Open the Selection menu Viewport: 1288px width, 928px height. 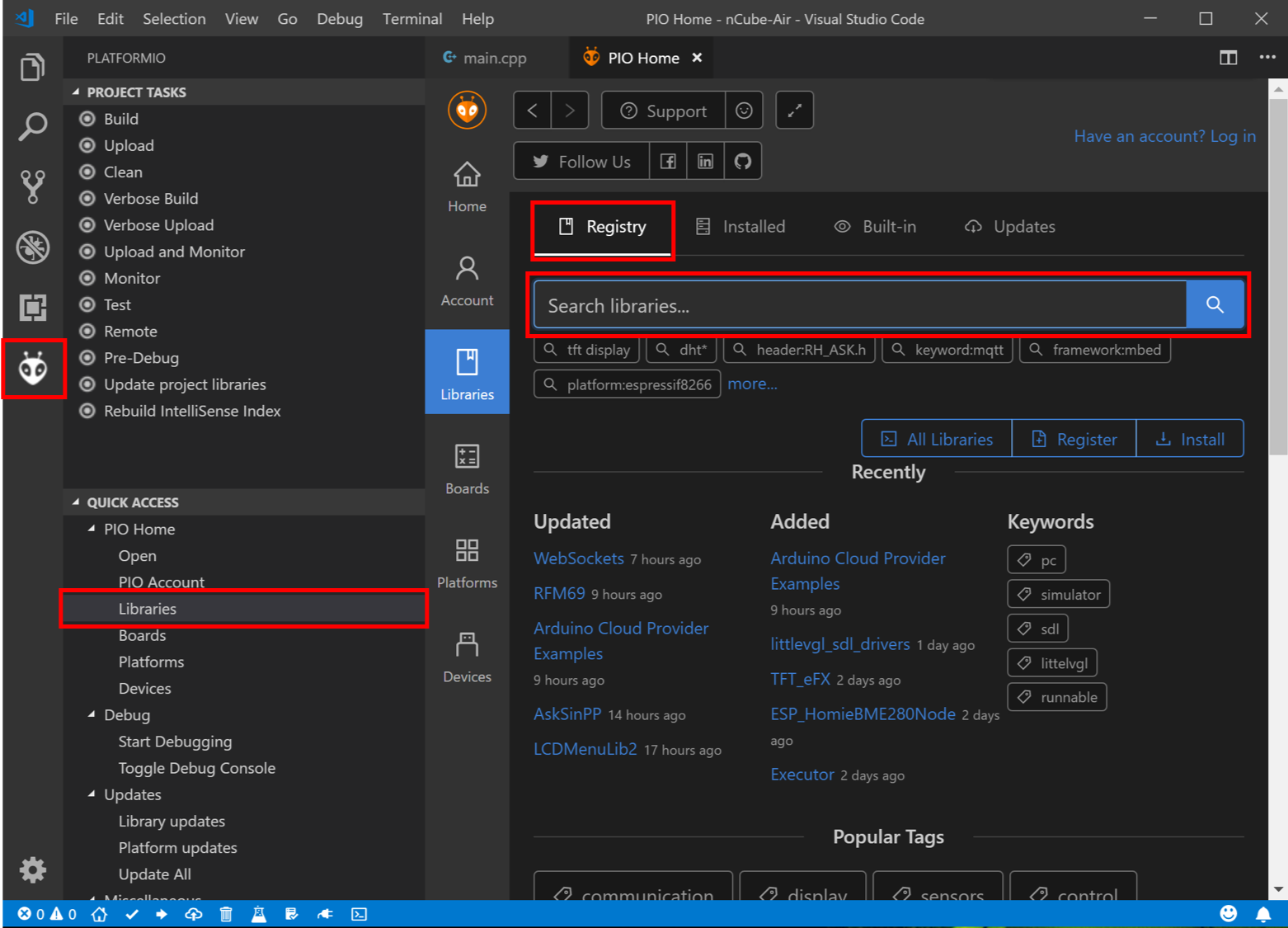(174, 18)
